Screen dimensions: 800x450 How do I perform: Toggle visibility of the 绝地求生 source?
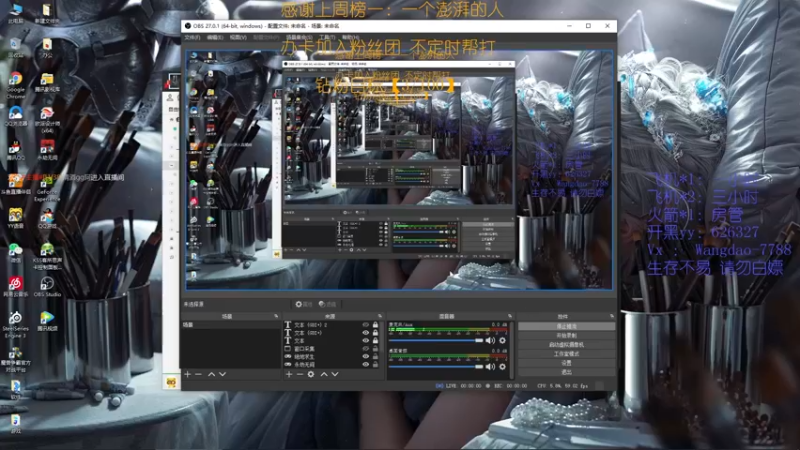tap(365, 357)
